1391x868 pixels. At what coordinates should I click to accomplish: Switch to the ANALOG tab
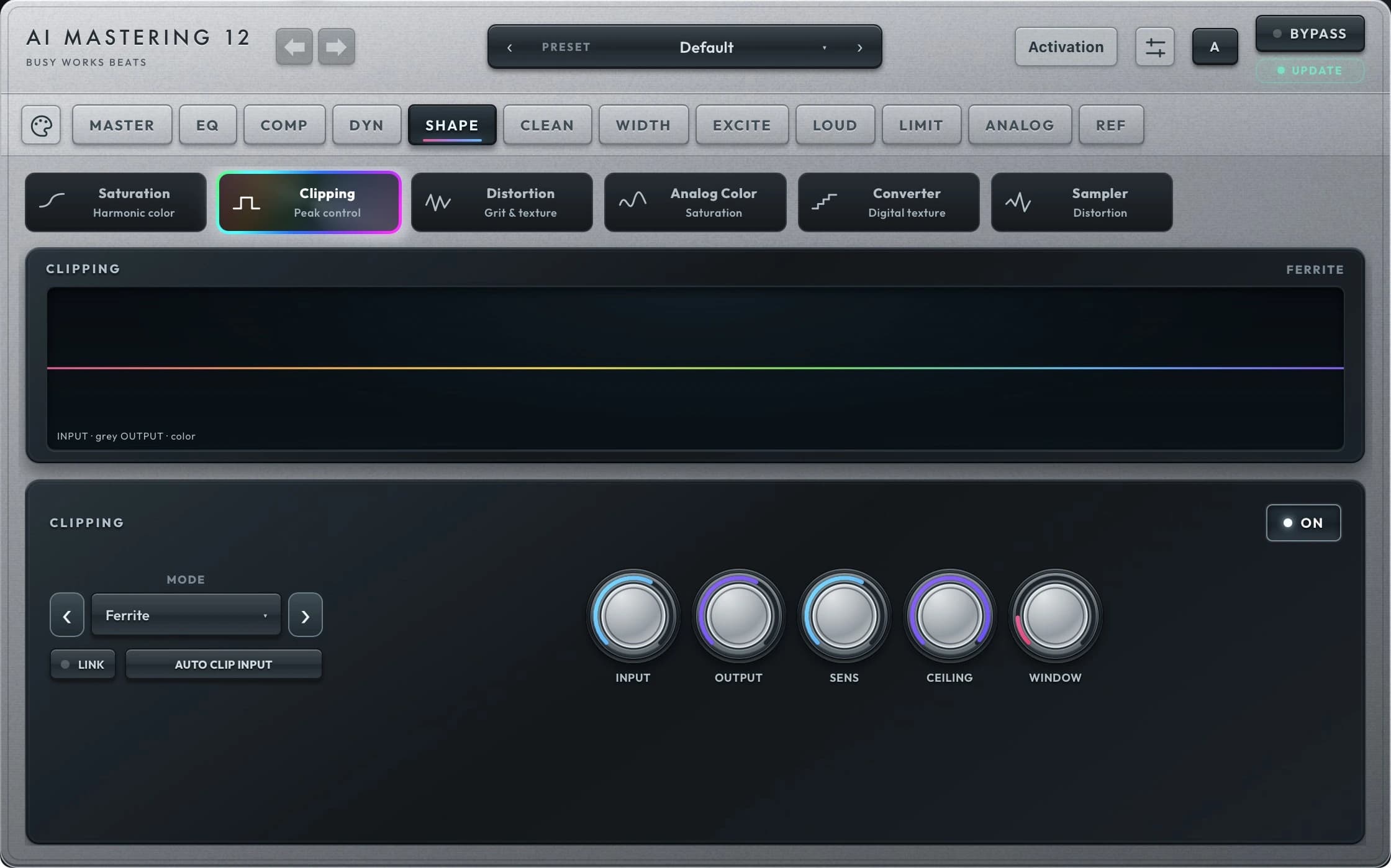1020,125
